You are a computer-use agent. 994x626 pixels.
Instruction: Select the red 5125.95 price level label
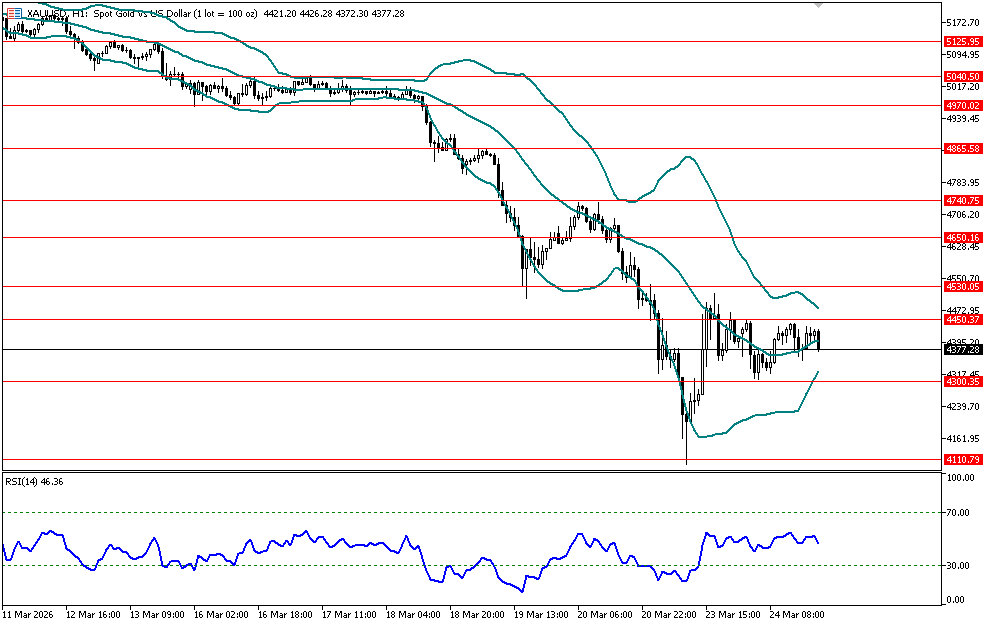pyautogui.click(x=961, y=42)
